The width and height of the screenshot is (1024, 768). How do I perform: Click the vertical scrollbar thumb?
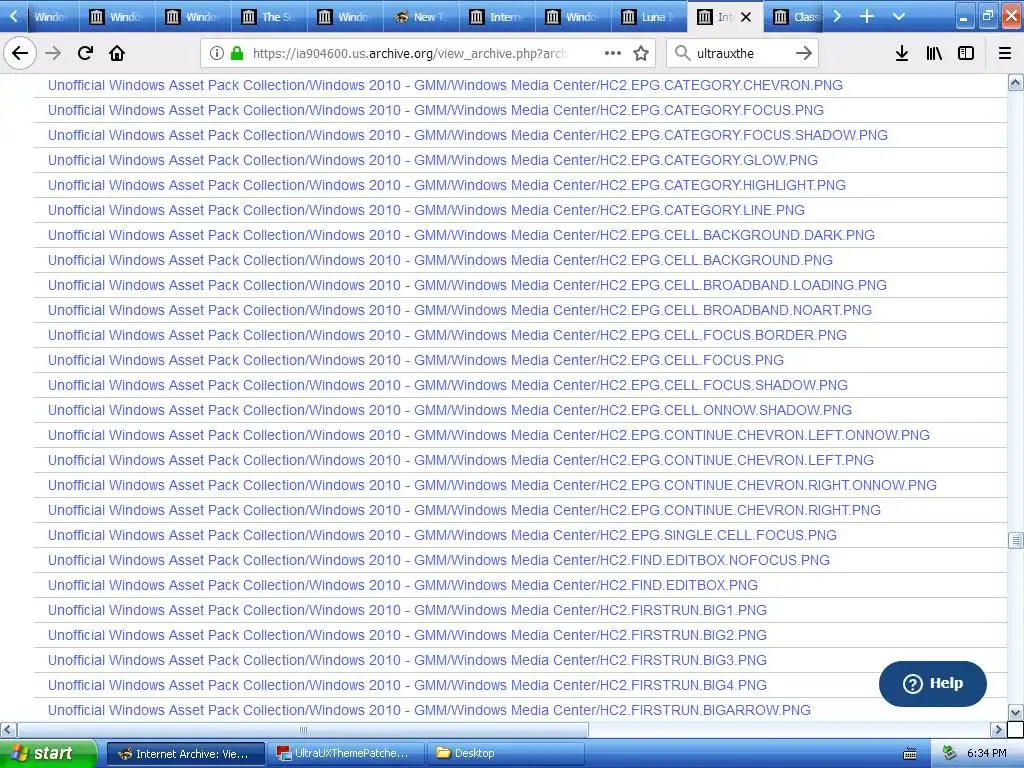click(1016, 539)
